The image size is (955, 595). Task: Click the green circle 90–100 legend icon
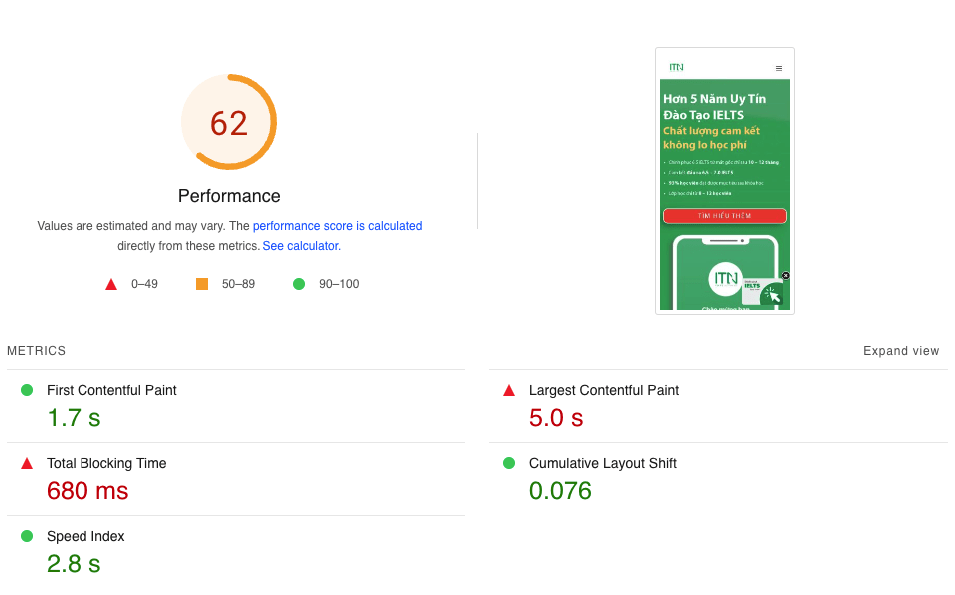click(298, 284)
